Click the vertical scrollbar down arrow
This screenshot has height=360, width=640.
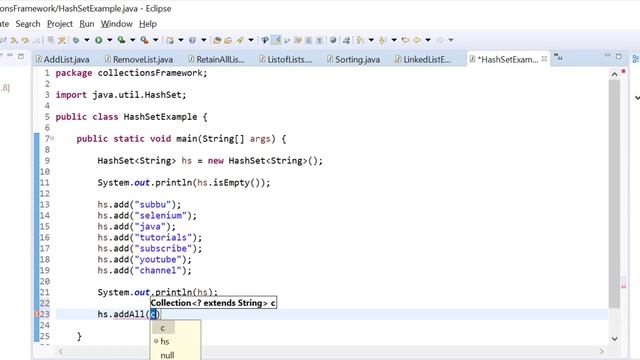tap(614, 339)
